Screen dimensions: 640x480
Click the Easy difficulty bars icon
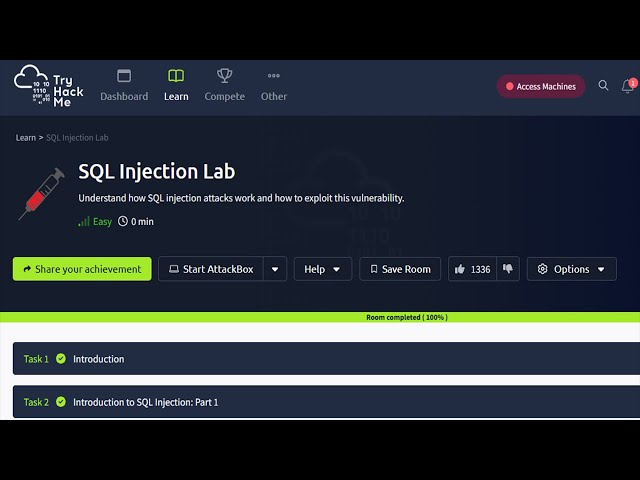tap(84, 222)
